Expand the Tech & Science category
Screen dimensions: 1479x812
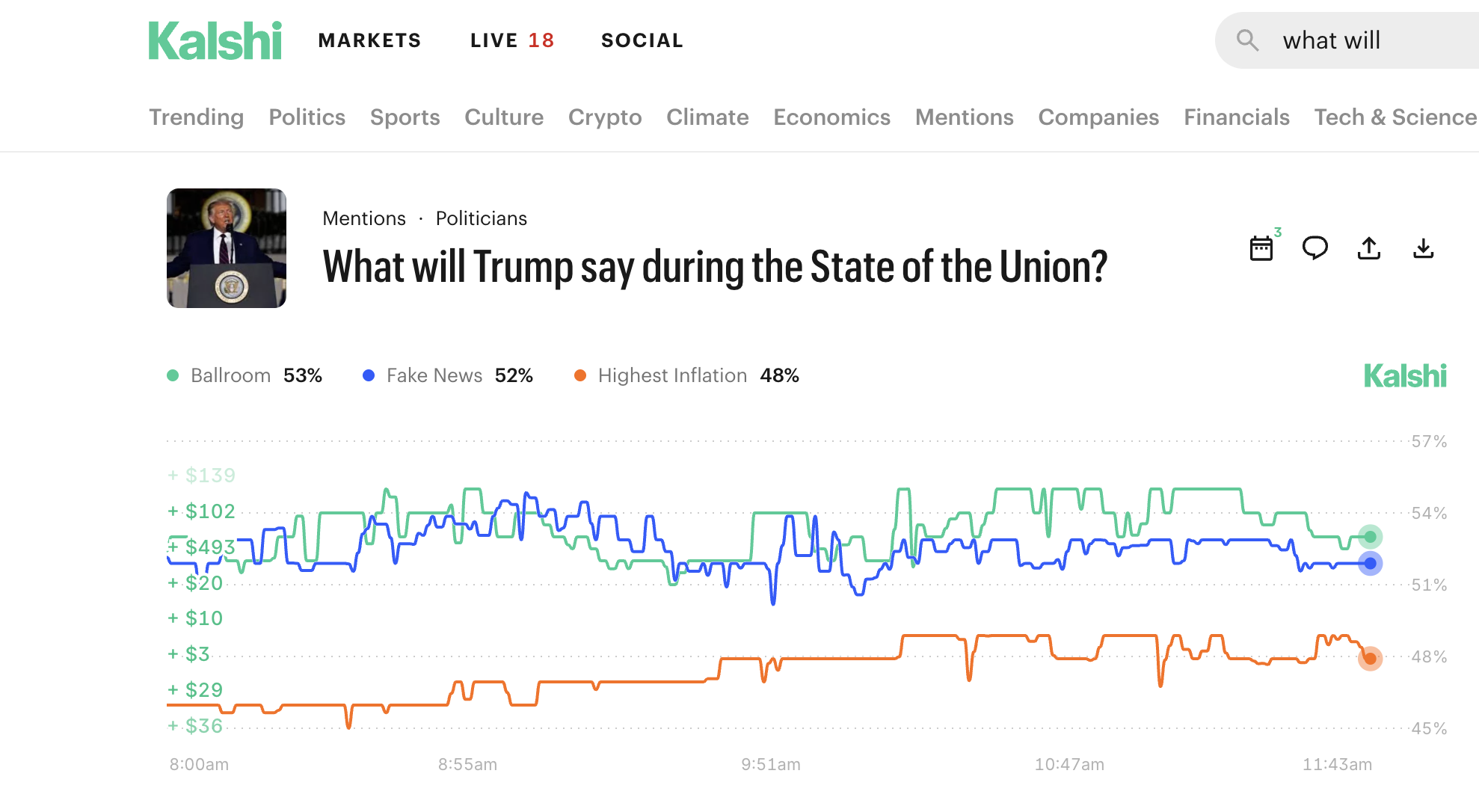pos(1394,117)
